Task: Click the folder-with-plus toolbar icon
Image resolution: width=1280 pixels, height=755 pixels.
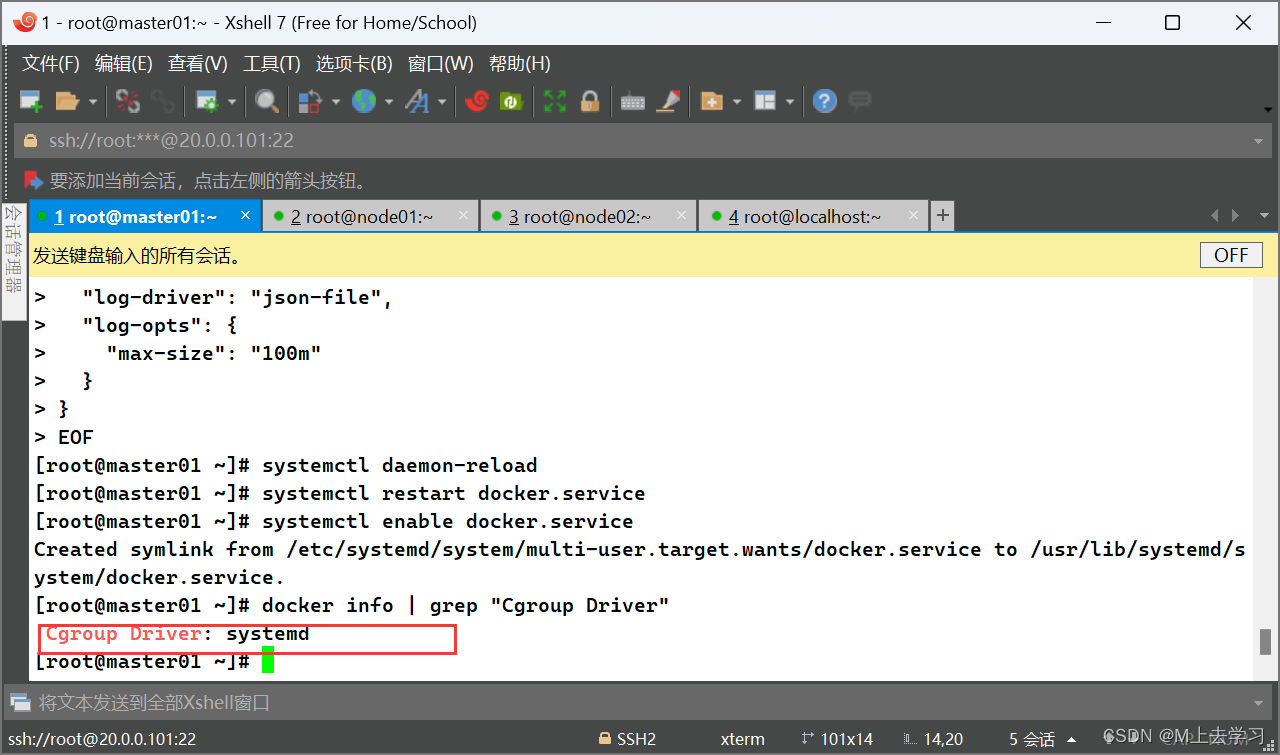Action: tap(712, 101)
